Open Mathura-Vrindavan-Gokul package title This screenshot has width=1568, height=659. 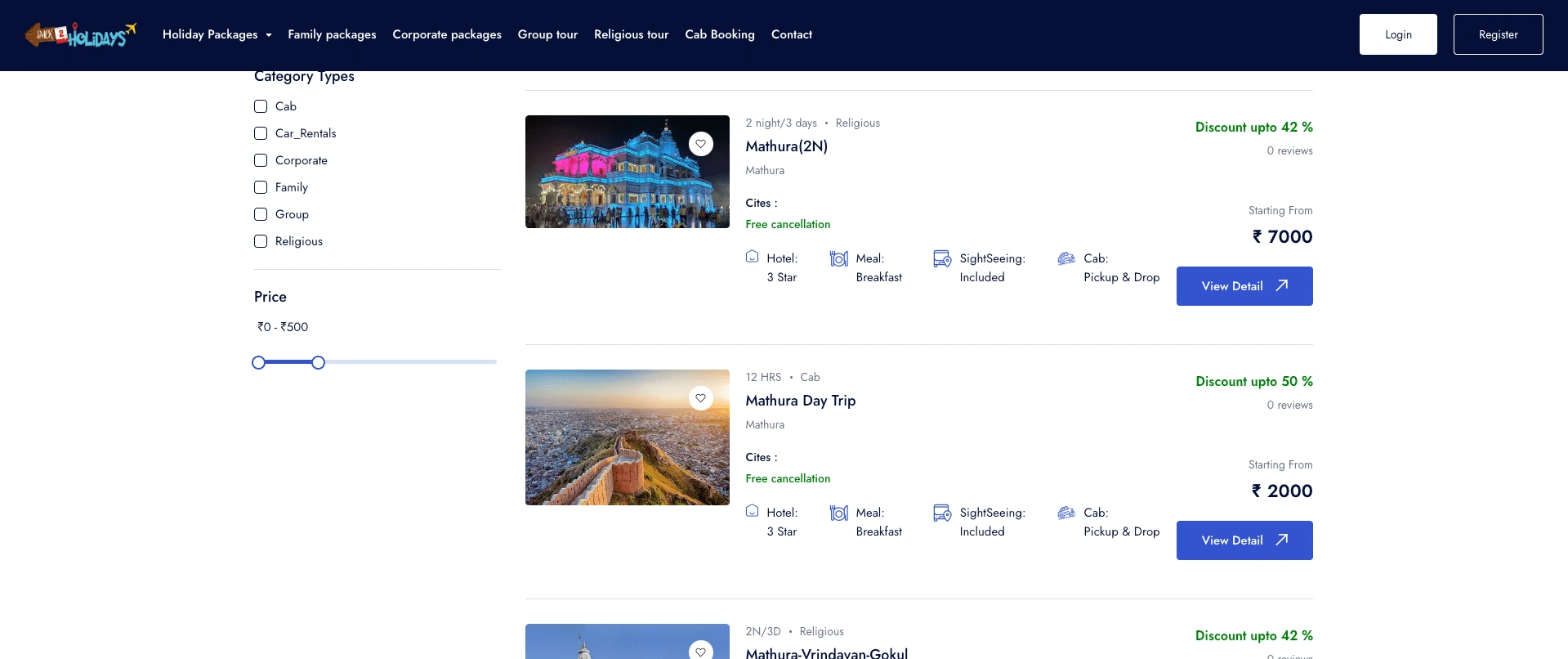click(826, 652)
